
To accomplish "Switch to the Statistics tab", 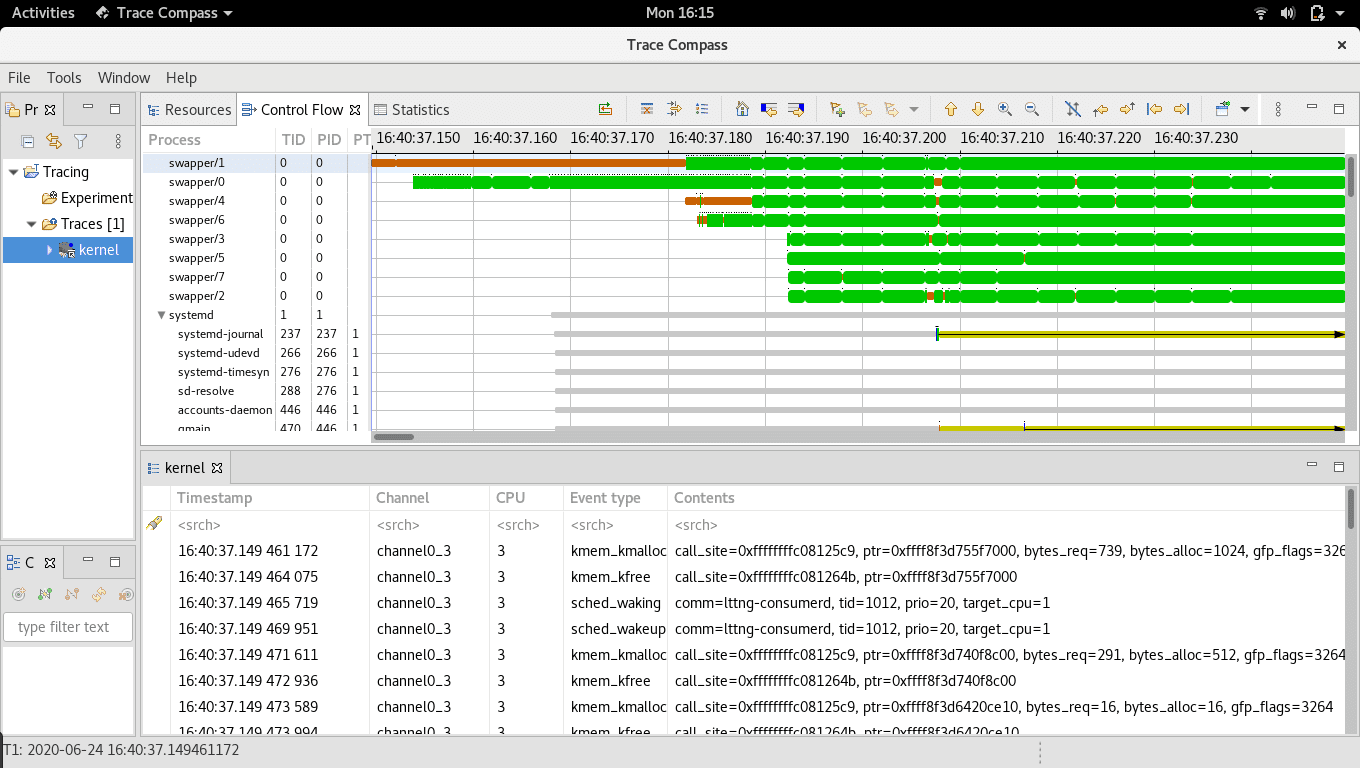I will coord(411,110).
